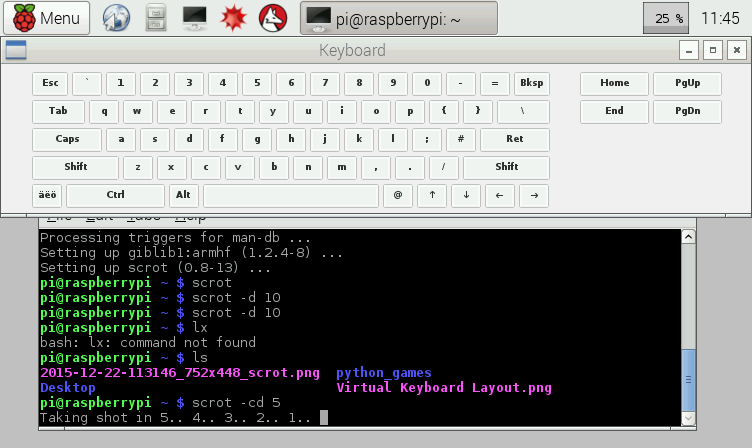Select the pi@raspberrypi terminal taskbar entry
This screenshot has height=448, width=752.
point(398,17)
